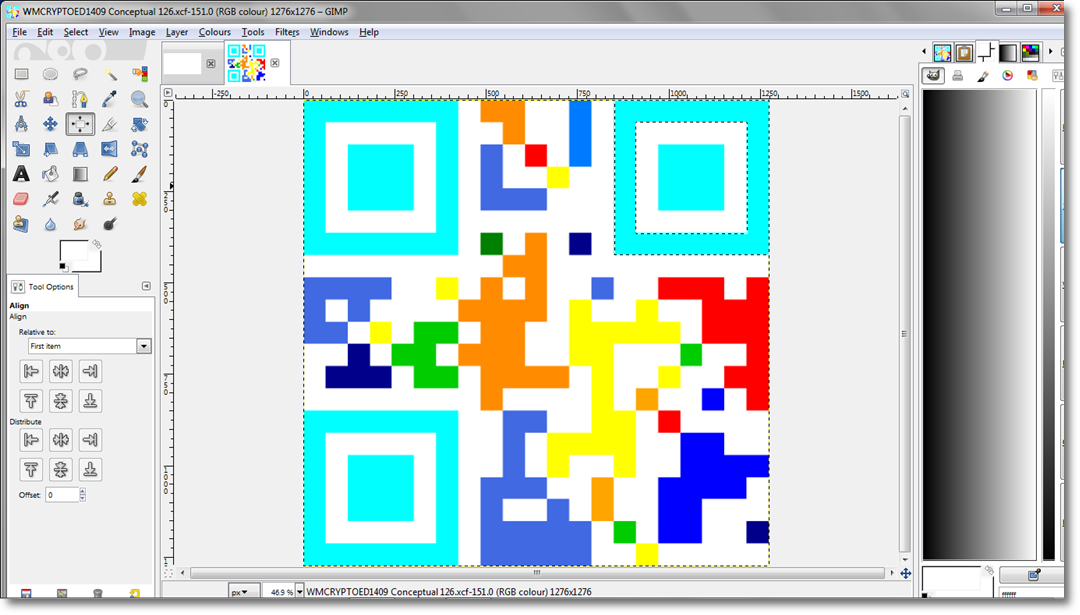Image resolution: width=1080 pixels, height=615 pixels.
Task: Switch to the CMYK printer colour selector
Action: [x=957, y=76]
